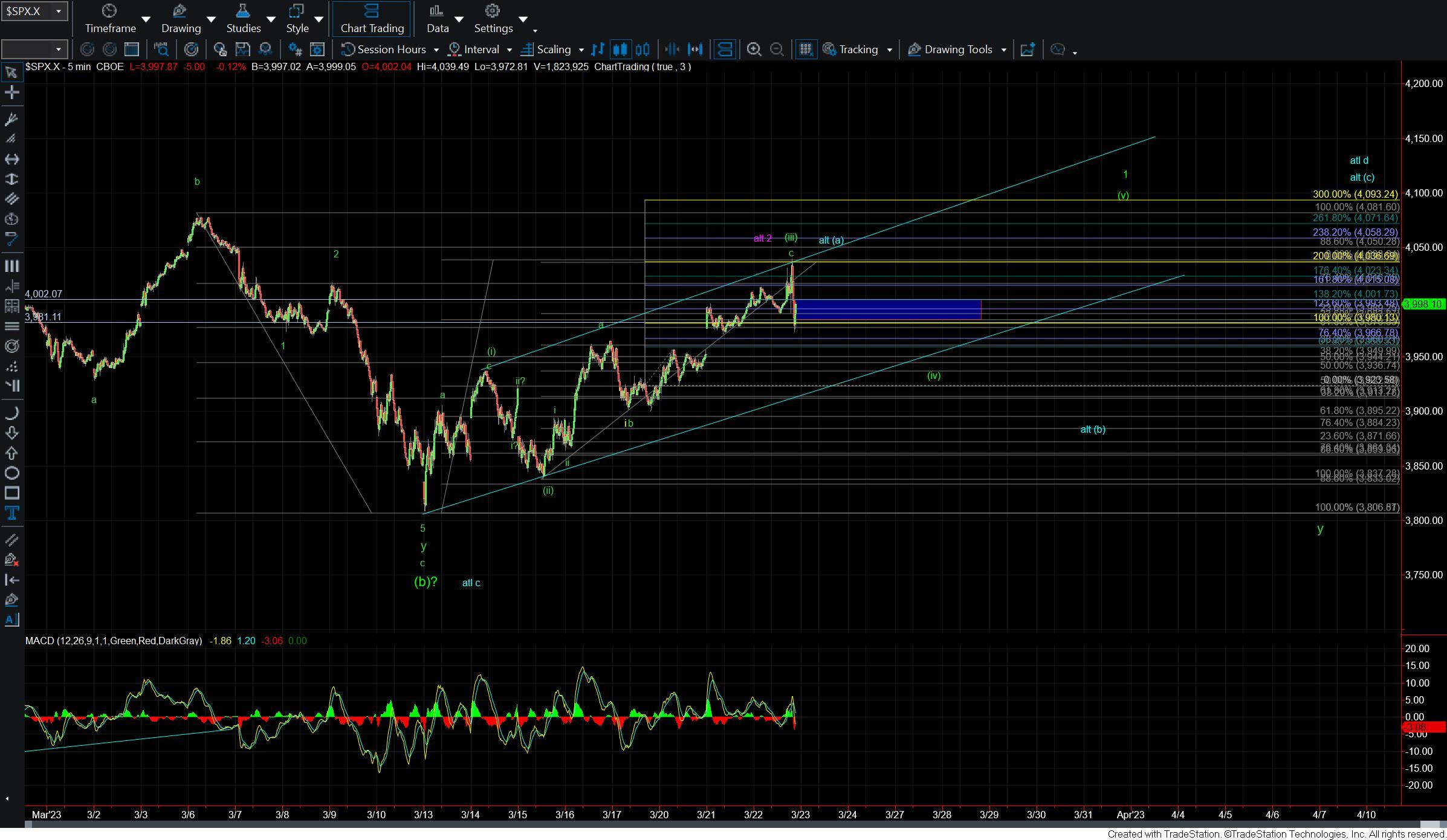The height and width of the screenshot is (840, 1447).
Task: Toggle the bar spacing decrease icon
Action: pos(672,50)
